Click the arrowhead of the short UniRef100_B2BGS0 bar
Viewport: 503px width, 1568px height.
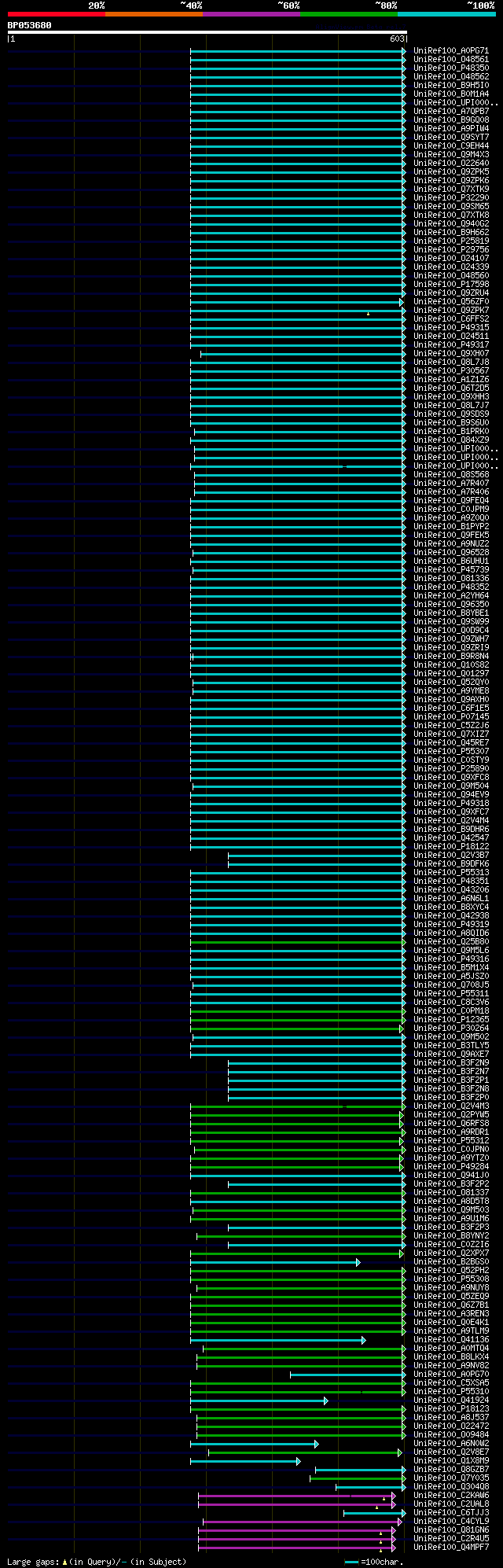(x=358, y=1262)
